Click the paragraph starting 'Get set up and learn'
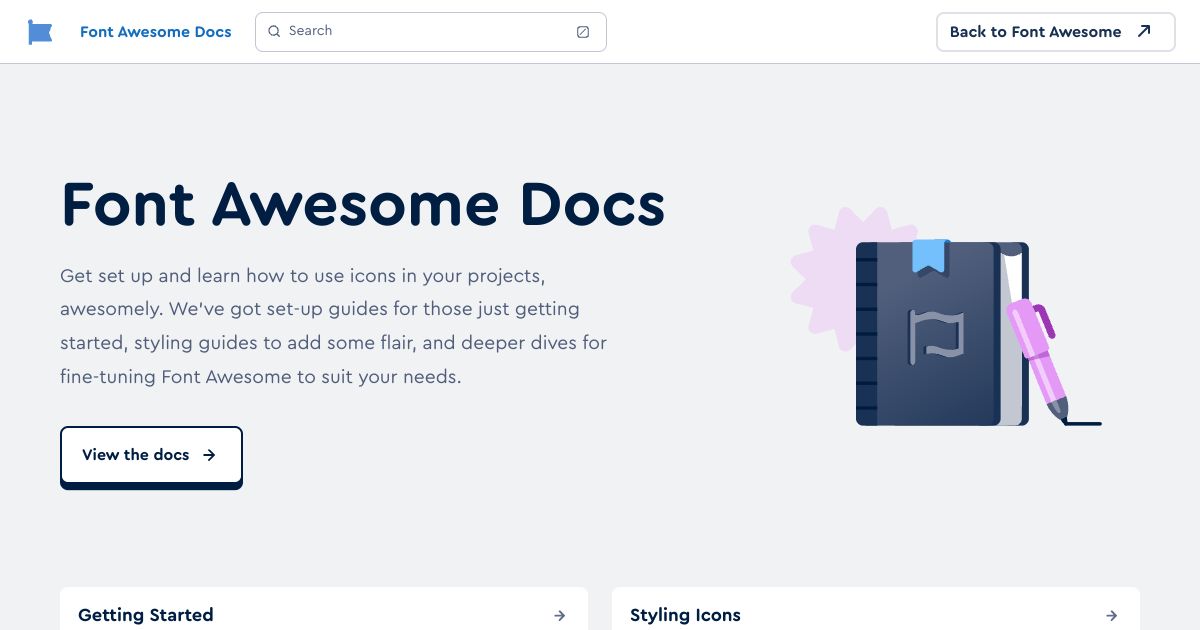The image size is (1200, 630). click(334, 326)
